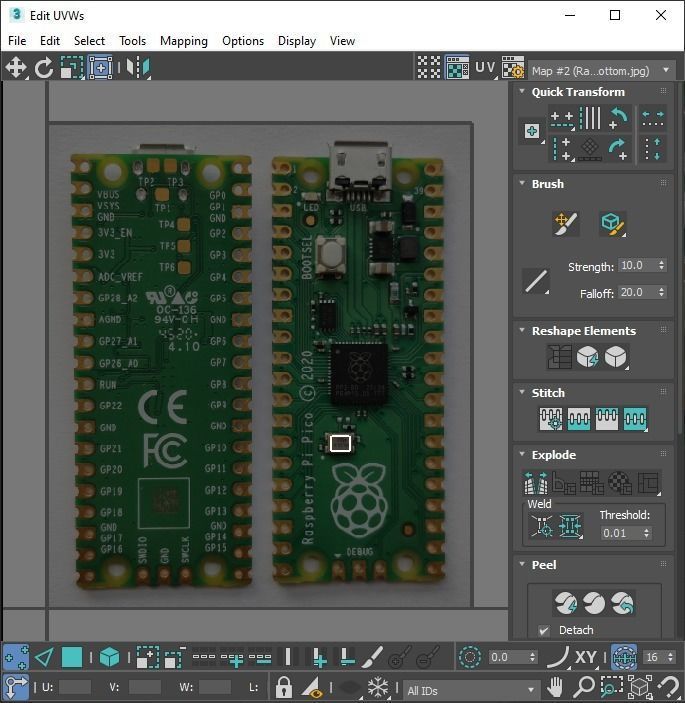Click the Mirror horizontal tool
Viewport: 685px width, 703px height.
138,68
